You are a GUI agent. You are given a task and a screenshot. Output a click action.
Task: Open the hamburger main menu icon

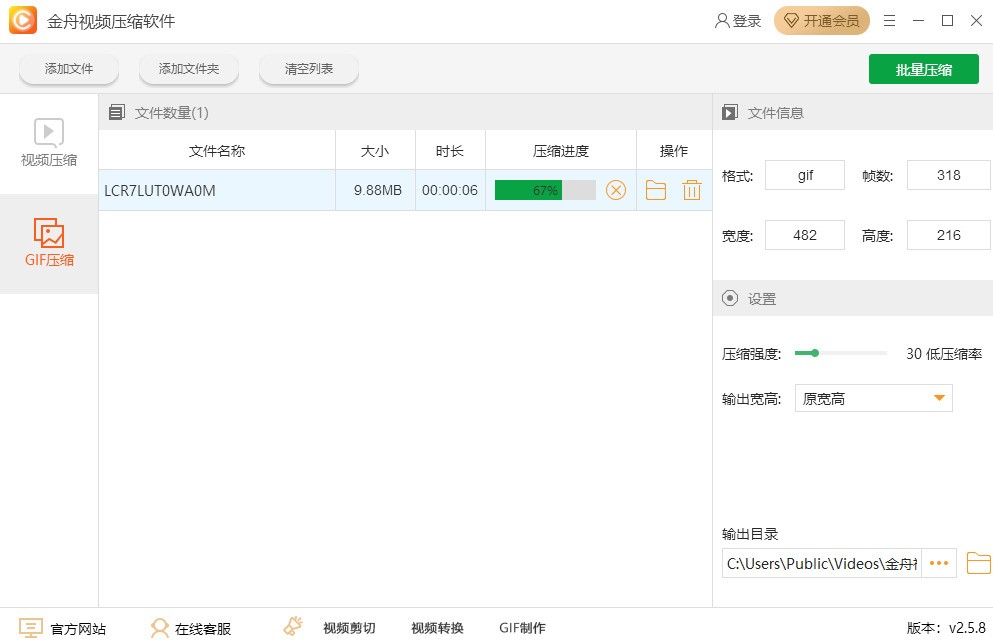pos(890,21)
